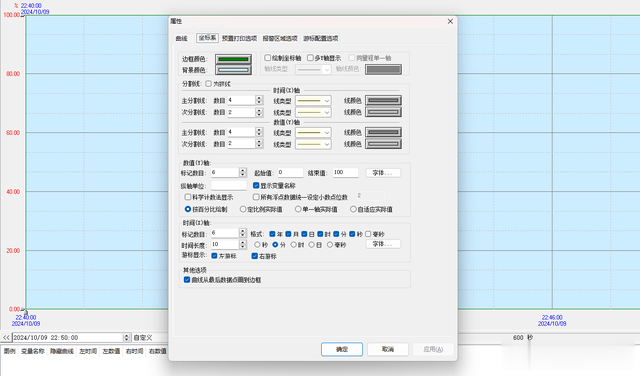Open the 曲线 tab
Viewport: 640px width, 376px height.
pyautogui.click(x=181, y=38)
